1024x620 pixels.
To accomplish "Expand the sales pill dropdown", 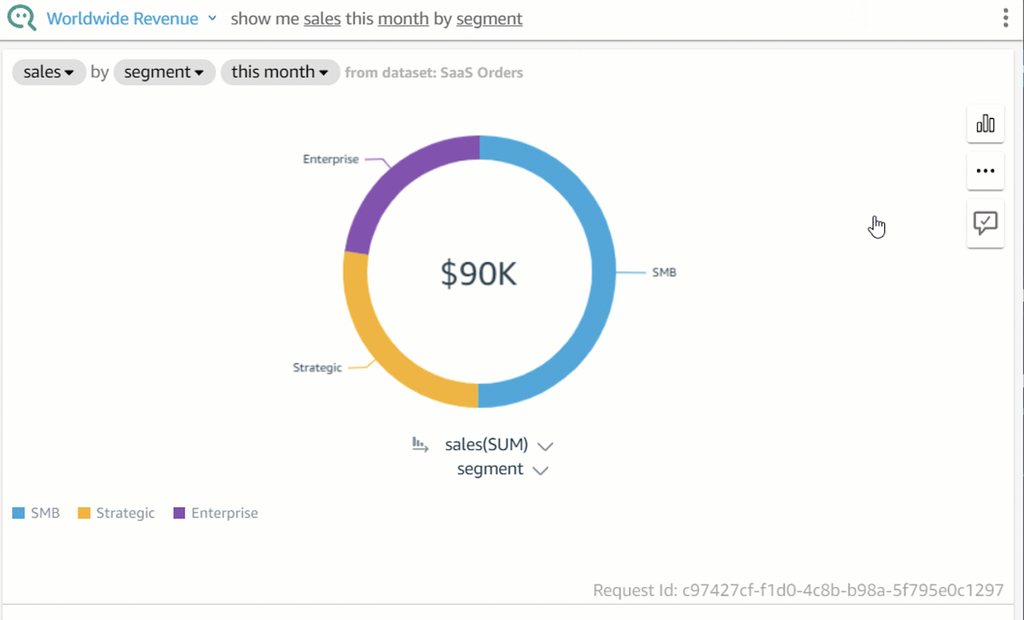I will [49, 72].
